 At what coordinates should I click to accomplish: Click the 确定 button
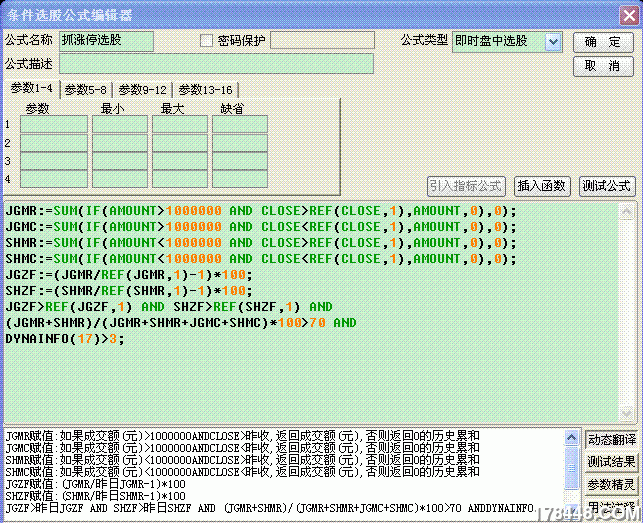(603, 42)
